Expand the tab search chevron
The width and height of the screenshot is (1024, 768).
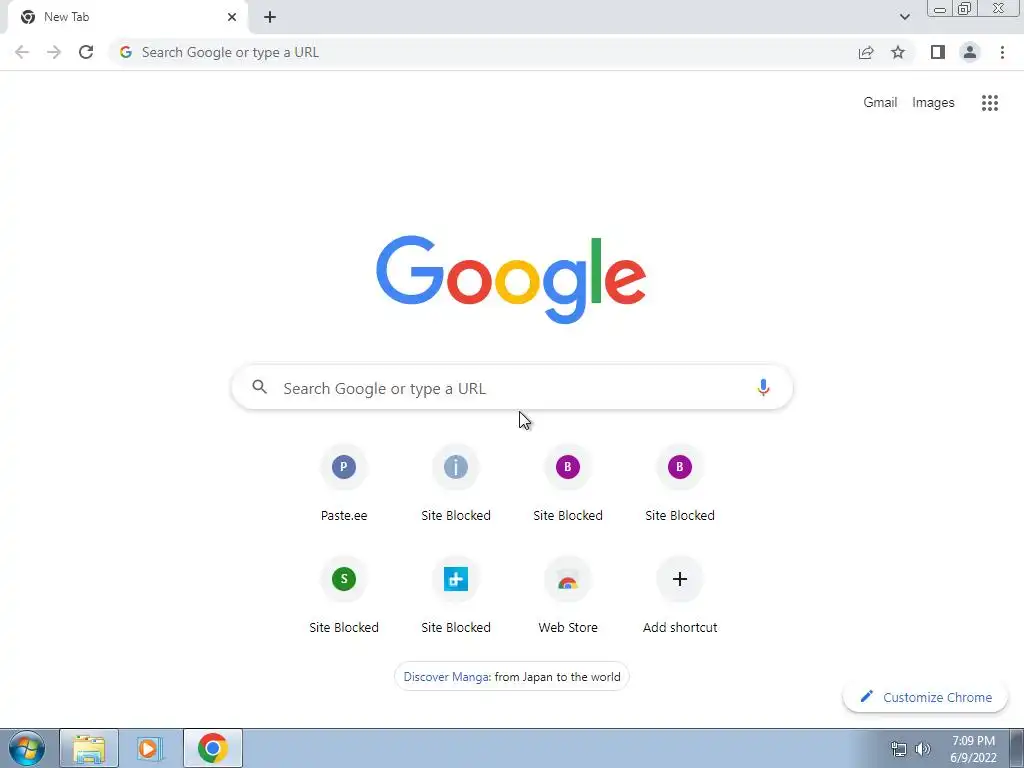click(x=904, y=17)
